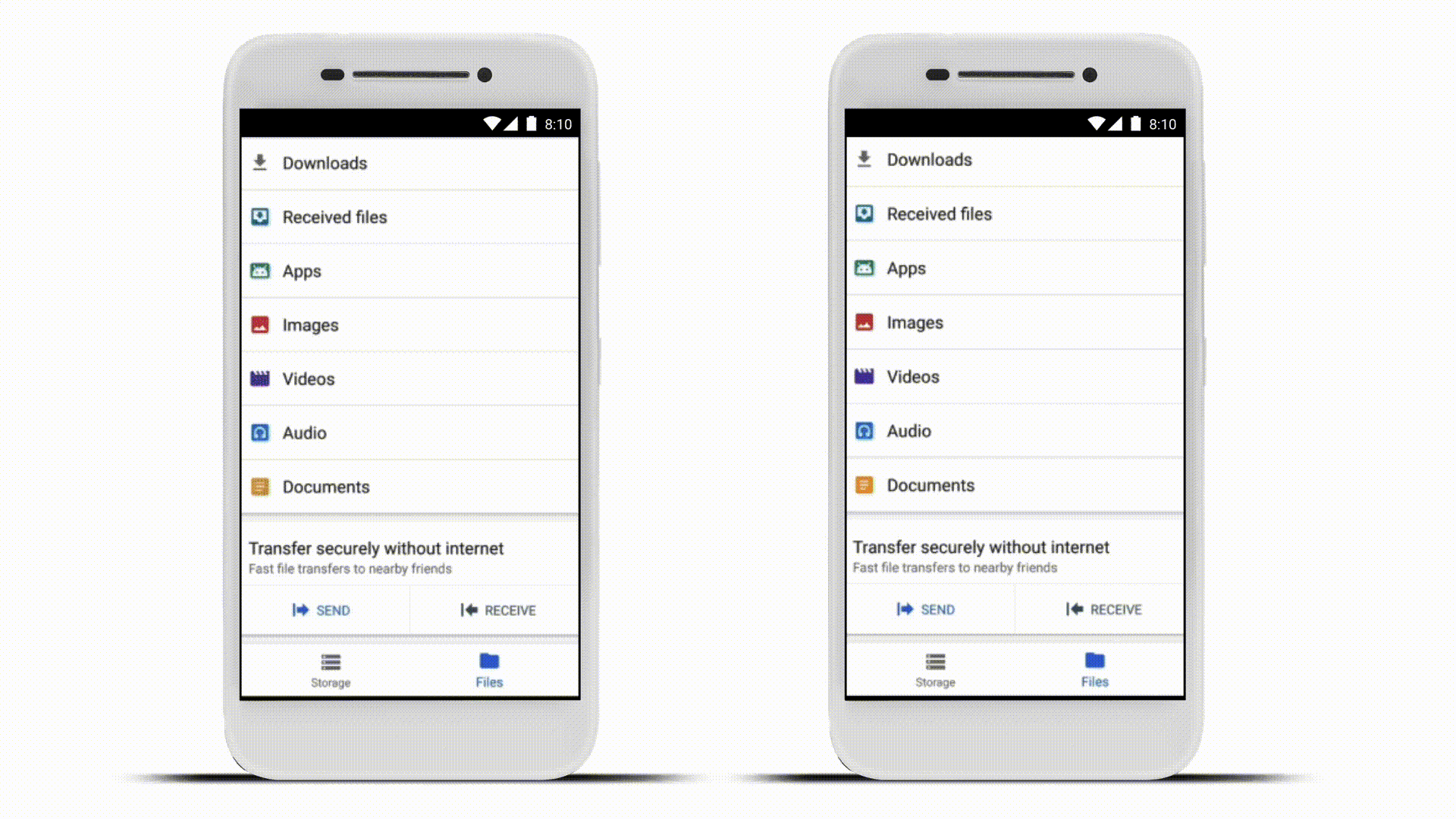1456x819 pixels.
Task: Select Storage bottom navigation item
Action: [330, 669]
